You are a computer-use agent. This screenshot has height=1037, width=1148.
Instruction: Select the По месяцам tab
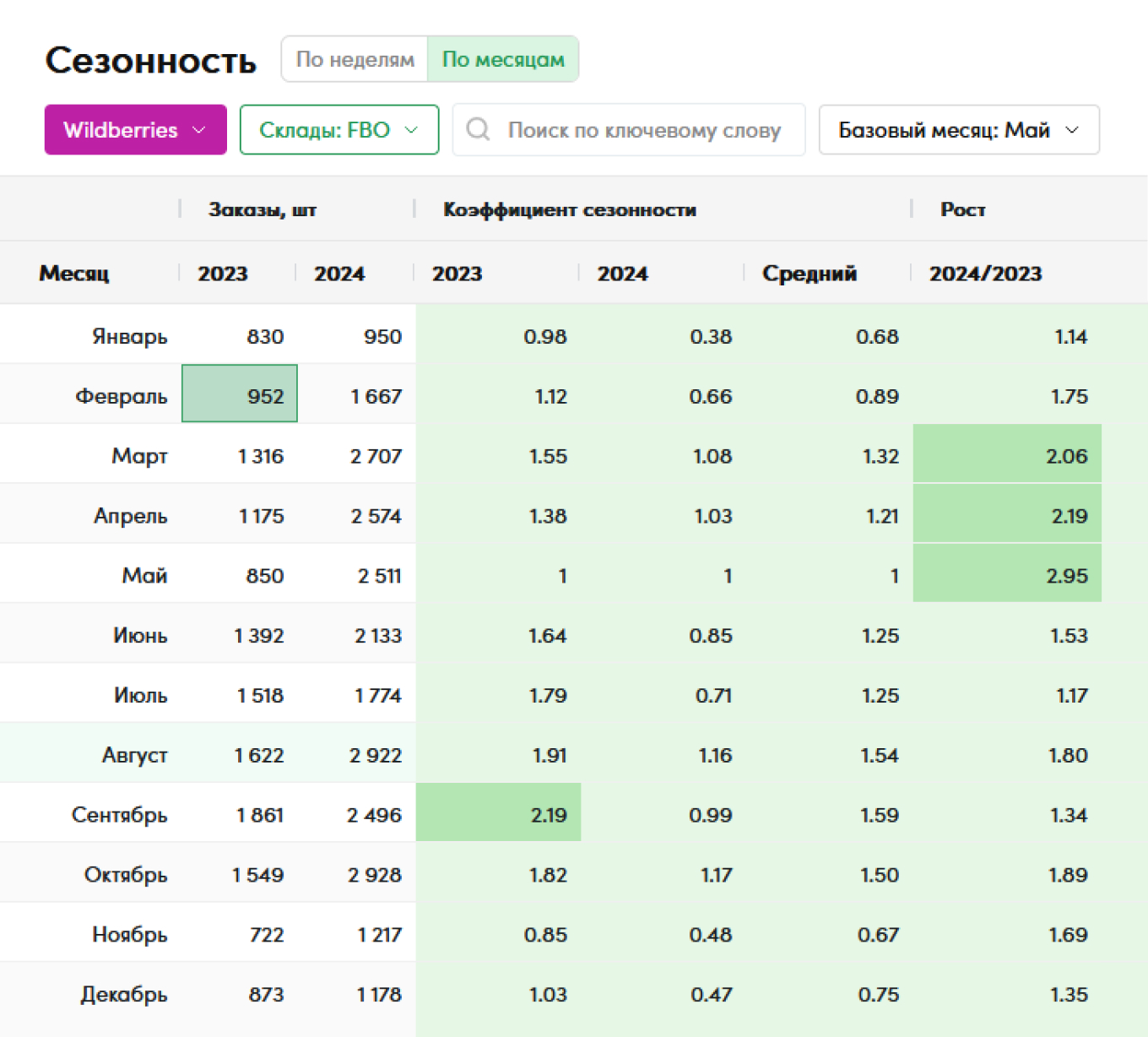pyautogui.click(x=503, y=59)
